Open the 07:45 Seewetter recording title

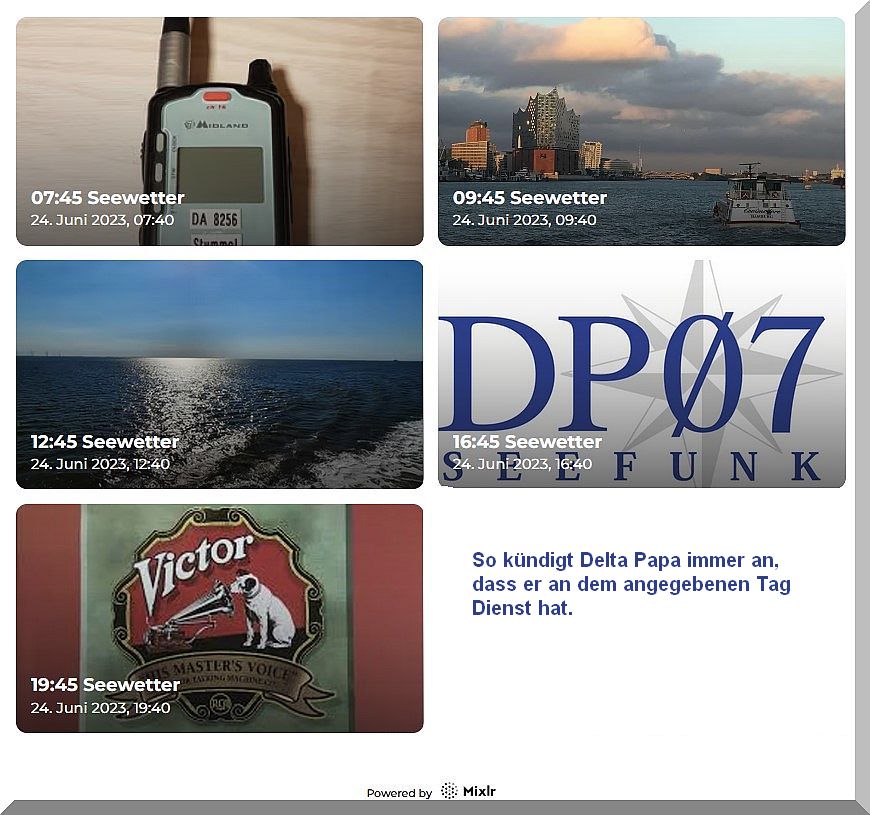[x=107, y=198]
